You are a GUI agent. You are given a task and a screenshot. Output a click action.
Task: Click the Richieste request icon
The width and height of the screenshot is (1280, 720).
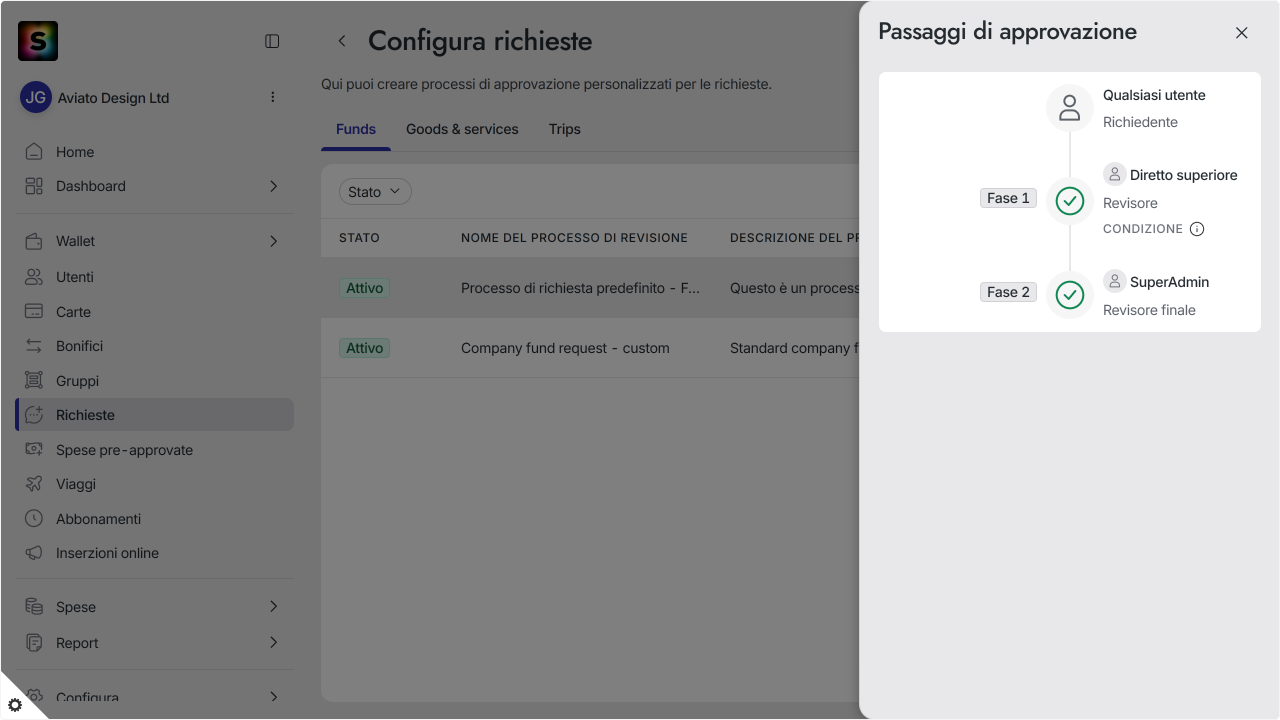tap(34, 415)
